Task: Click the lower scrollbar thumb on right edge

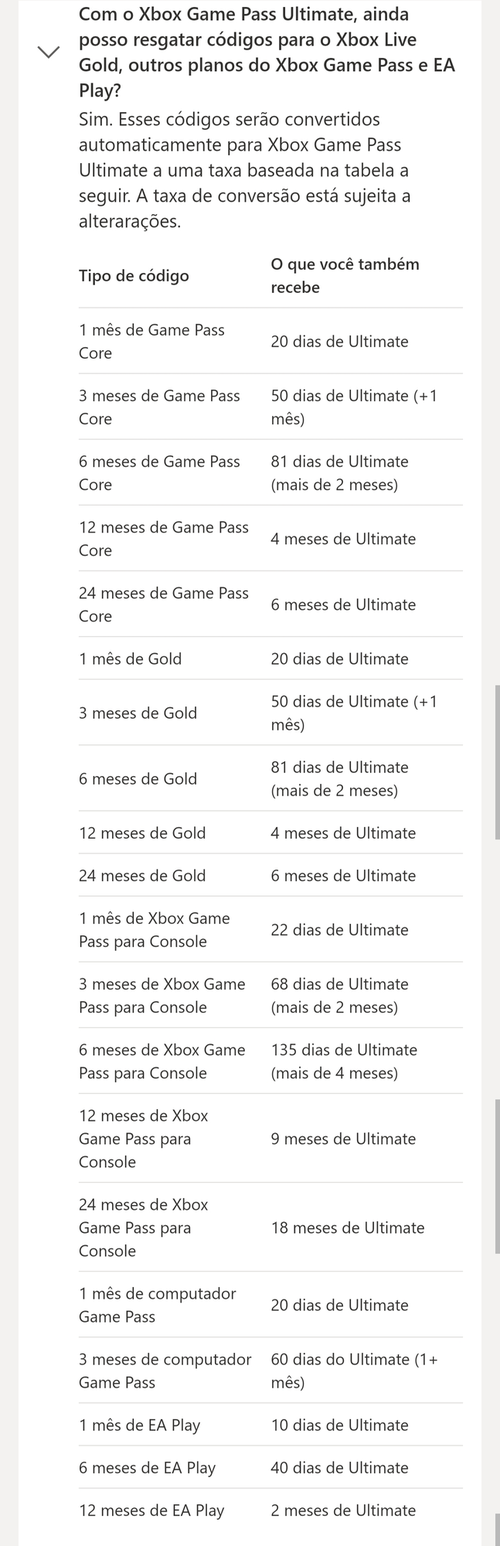Action: [x=497, y=1177]
